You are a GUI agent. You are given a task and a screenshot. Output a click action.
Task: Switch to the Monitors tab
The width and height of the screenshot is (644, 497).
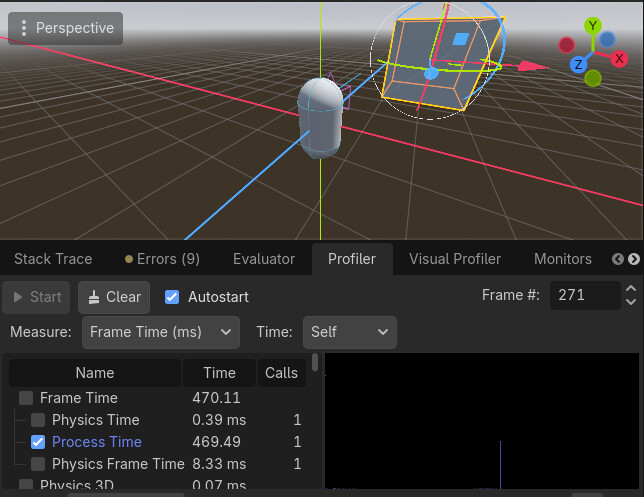(x=563, y=259)
